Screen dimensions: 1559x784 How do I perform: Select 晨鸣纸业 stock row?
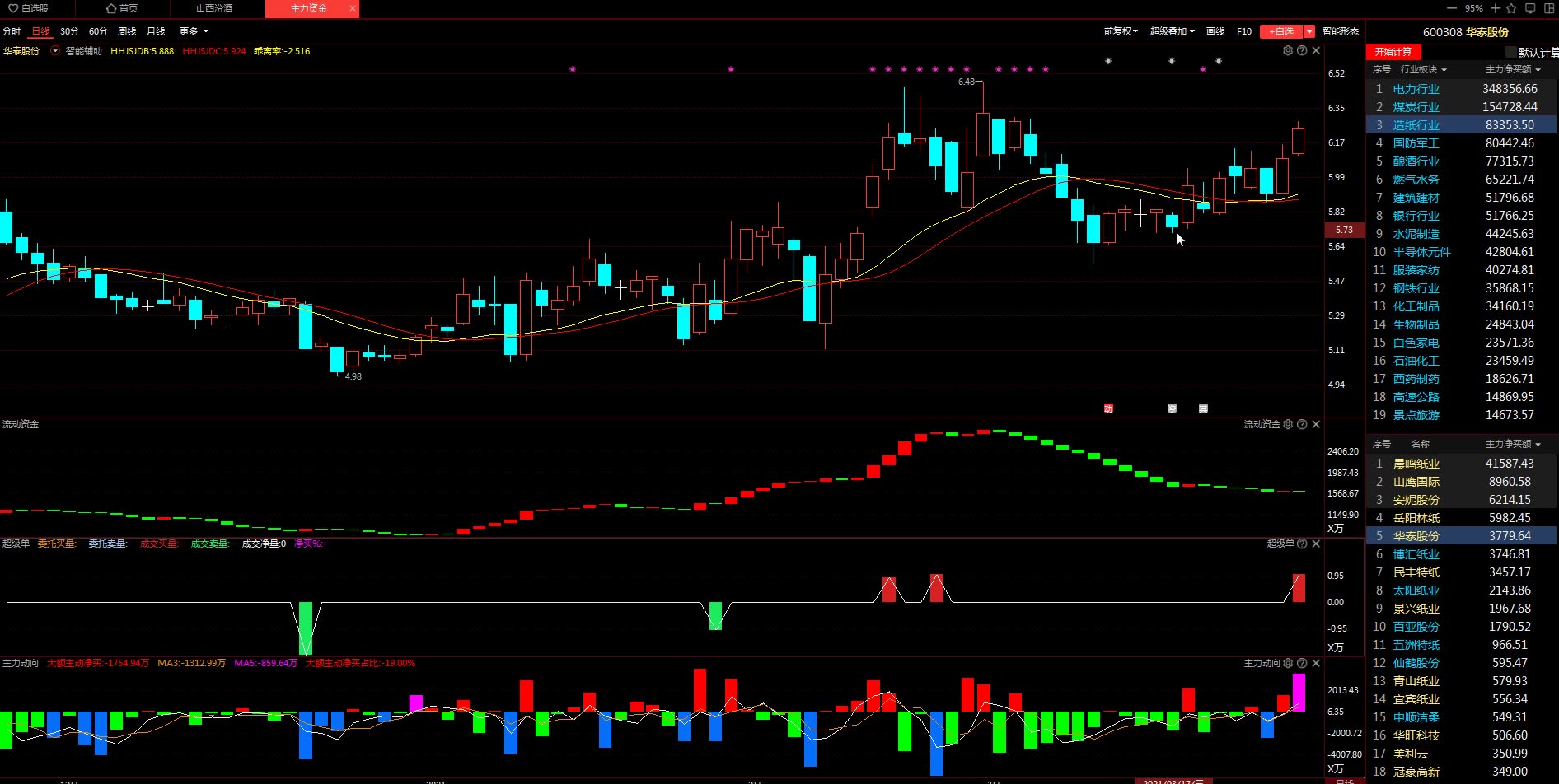point(1462,464)
